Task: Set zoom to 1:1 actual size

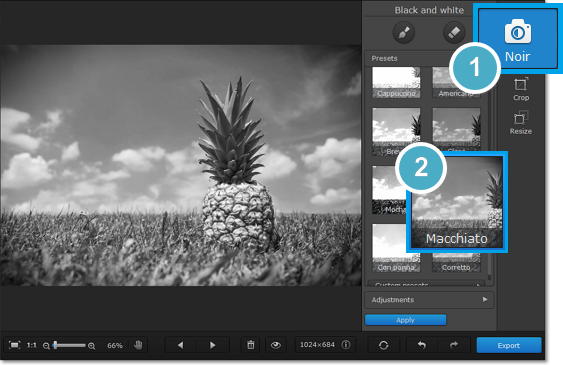Action: 32,345
